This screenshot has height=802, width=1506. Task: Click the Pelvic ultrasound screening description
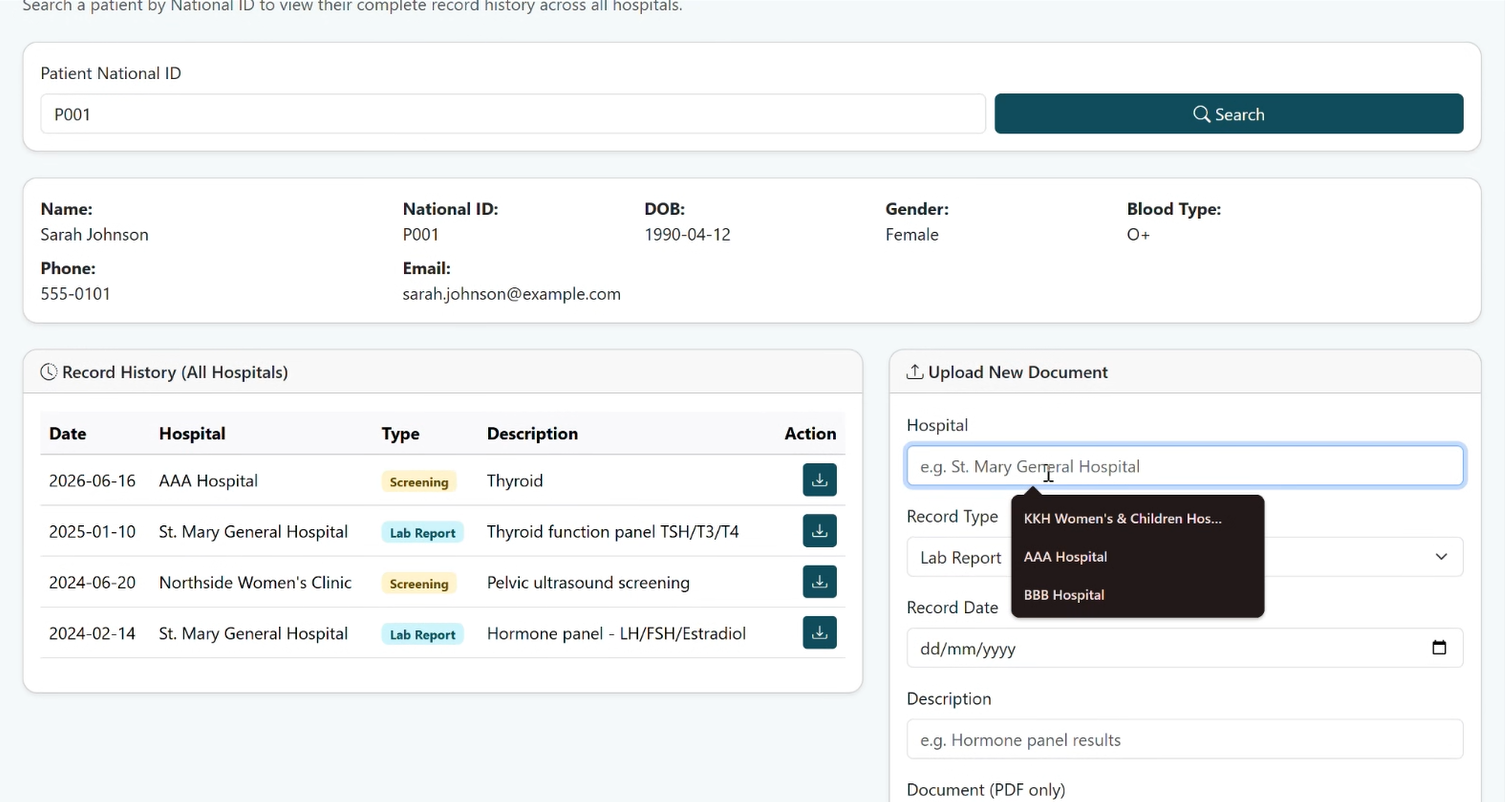(588, 583)
